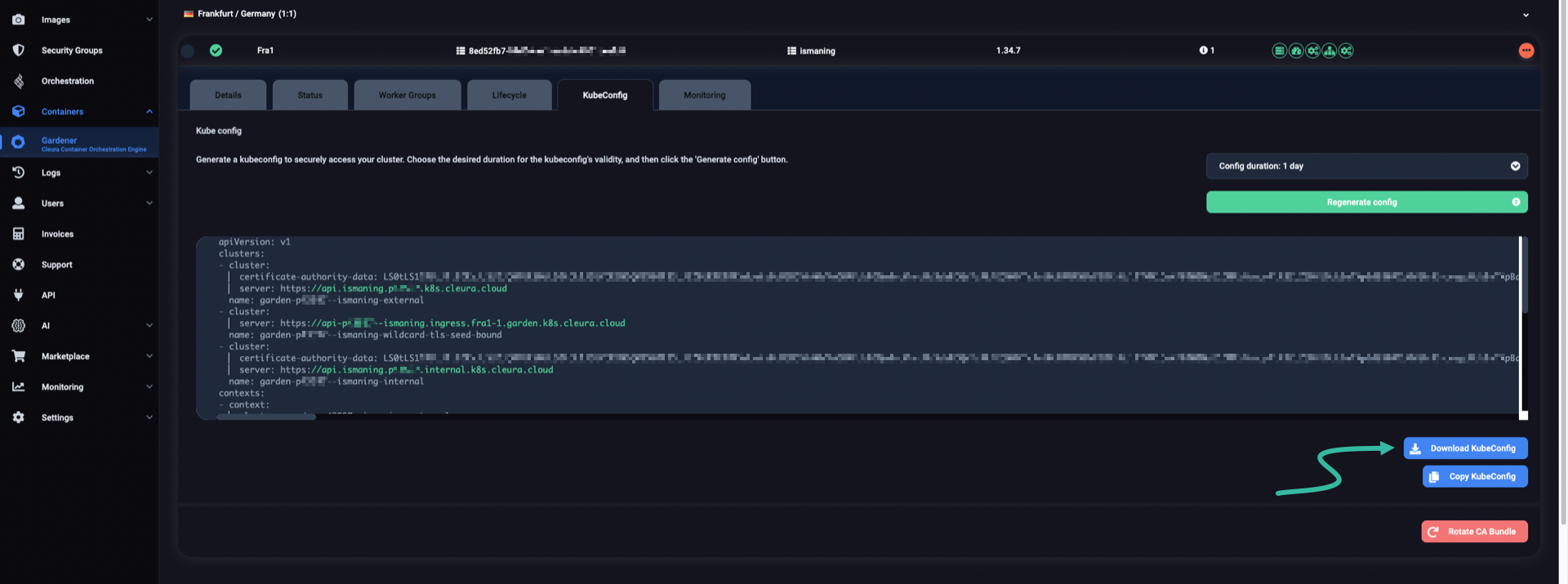Click the Gardener engine icon
Screen dimensions: 1568x584
(x=18, y=142)
